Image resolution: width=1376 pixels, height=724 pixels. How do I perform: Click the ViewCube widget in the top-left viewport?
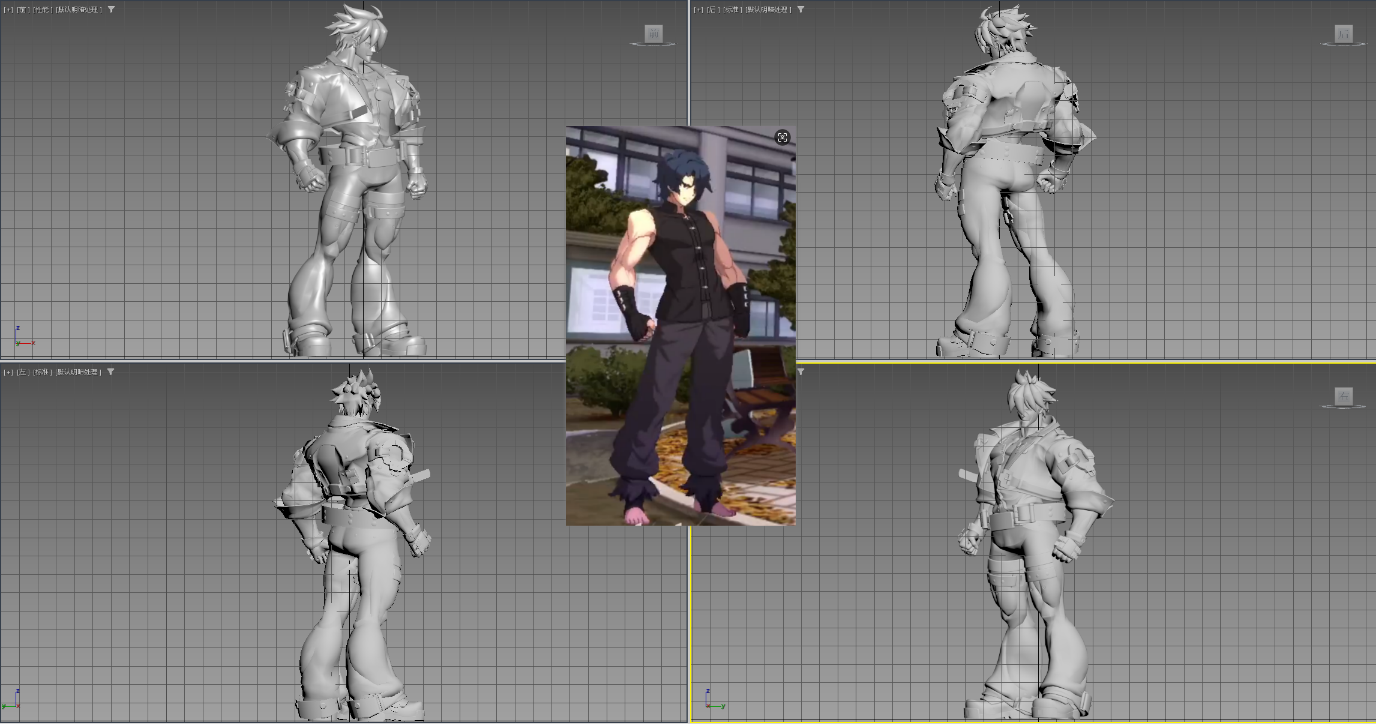(655, 34)
